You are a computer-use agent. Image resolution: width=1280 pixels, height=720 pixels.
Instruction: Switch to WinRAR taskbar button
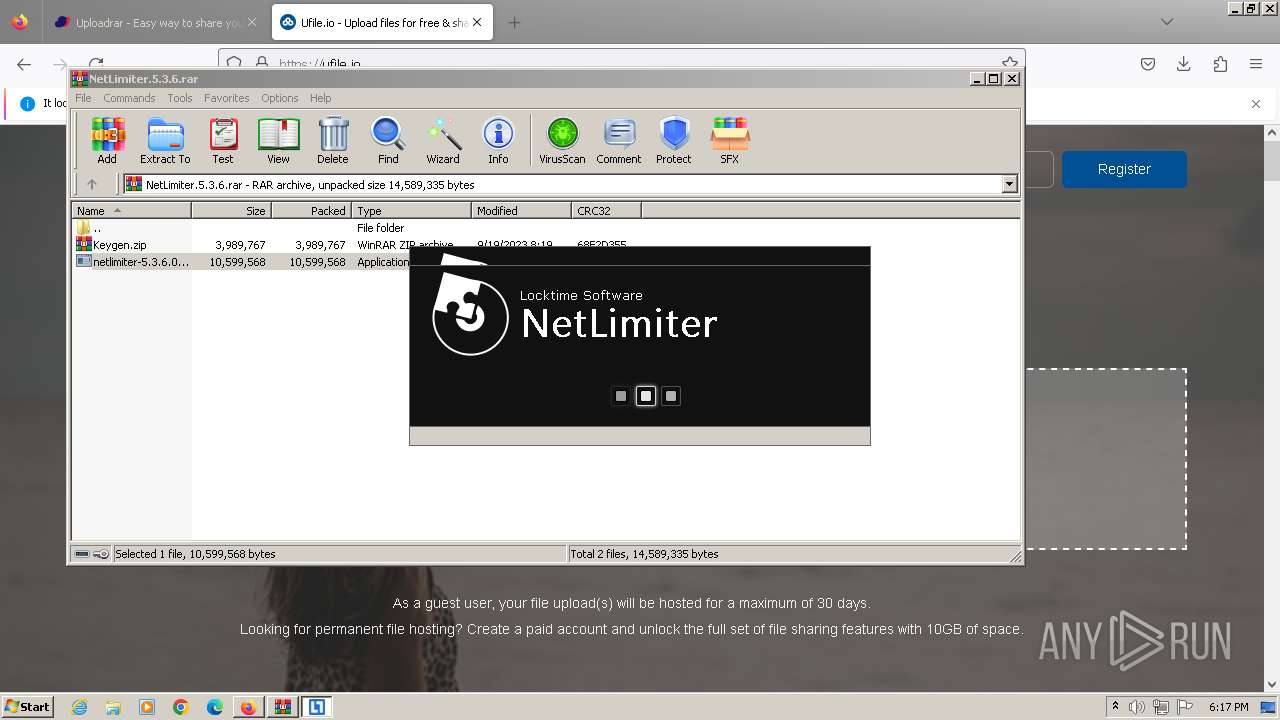point(282,707)
